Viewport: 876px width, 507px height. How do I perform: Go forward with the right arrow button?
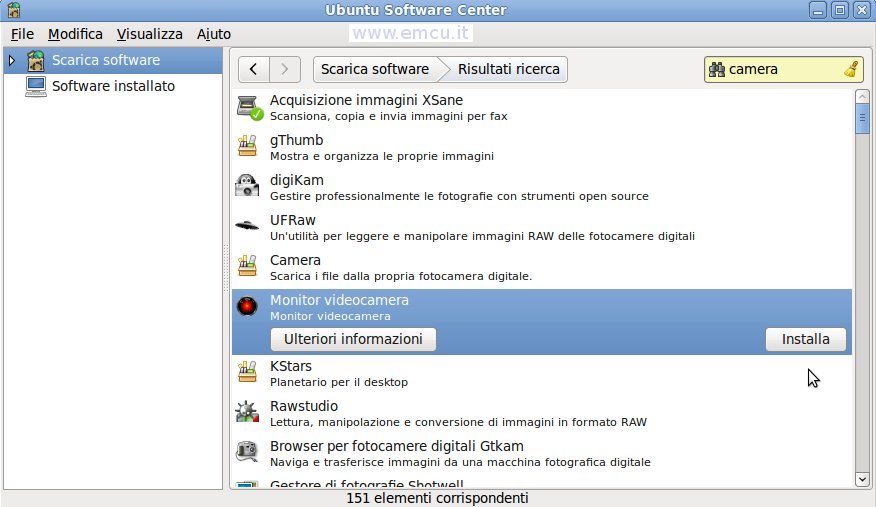click(x=285, y=69)
